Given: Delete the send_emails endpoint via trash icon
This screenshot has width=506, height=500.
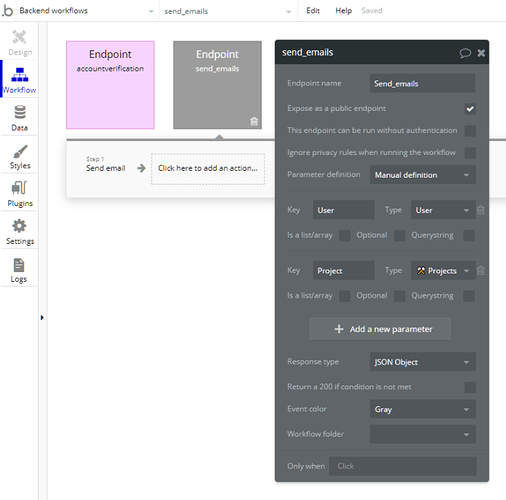Looking at the screenshot, I should point(254,121).
